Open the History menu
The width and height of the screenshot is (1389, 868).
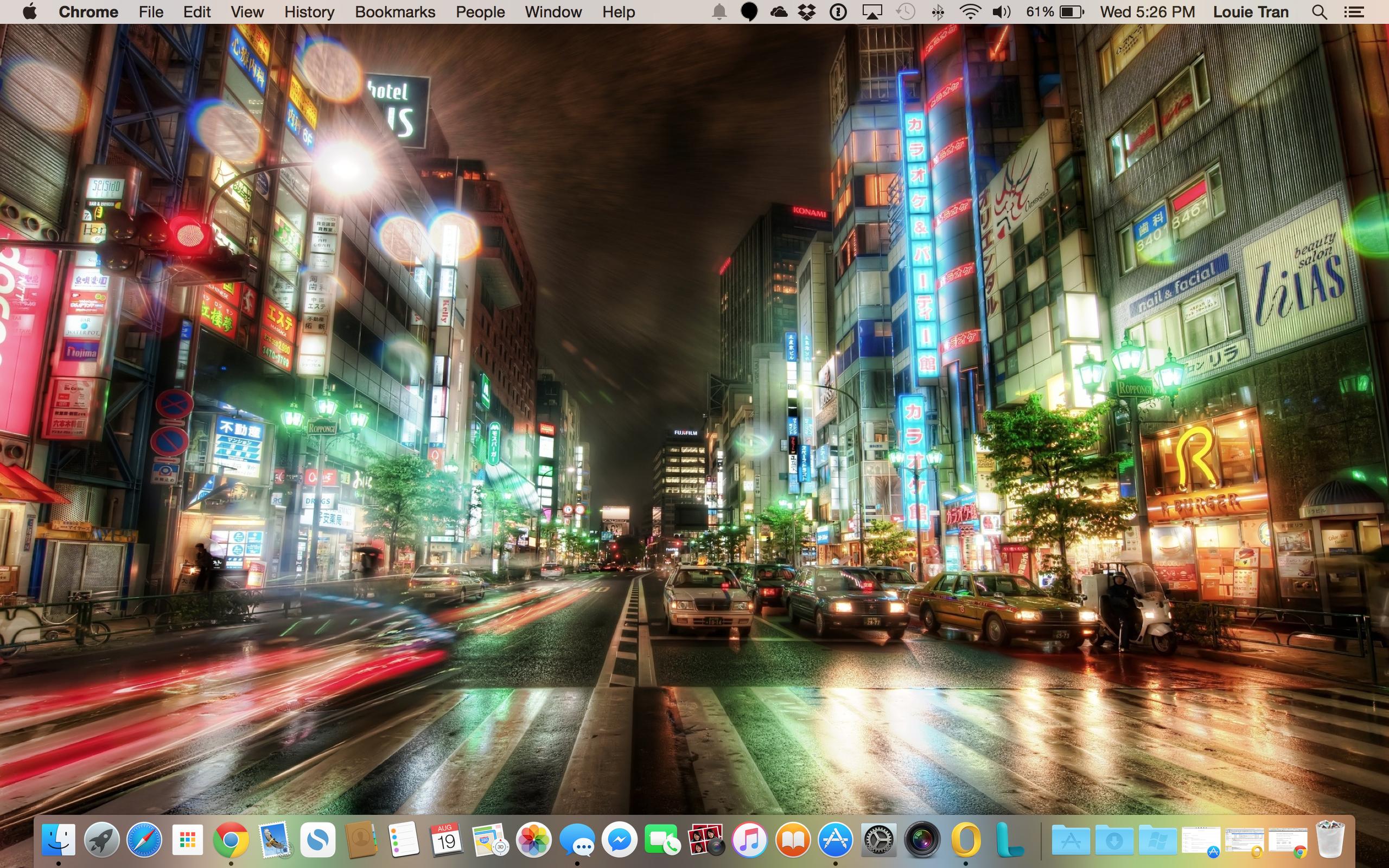click(309, 12)
